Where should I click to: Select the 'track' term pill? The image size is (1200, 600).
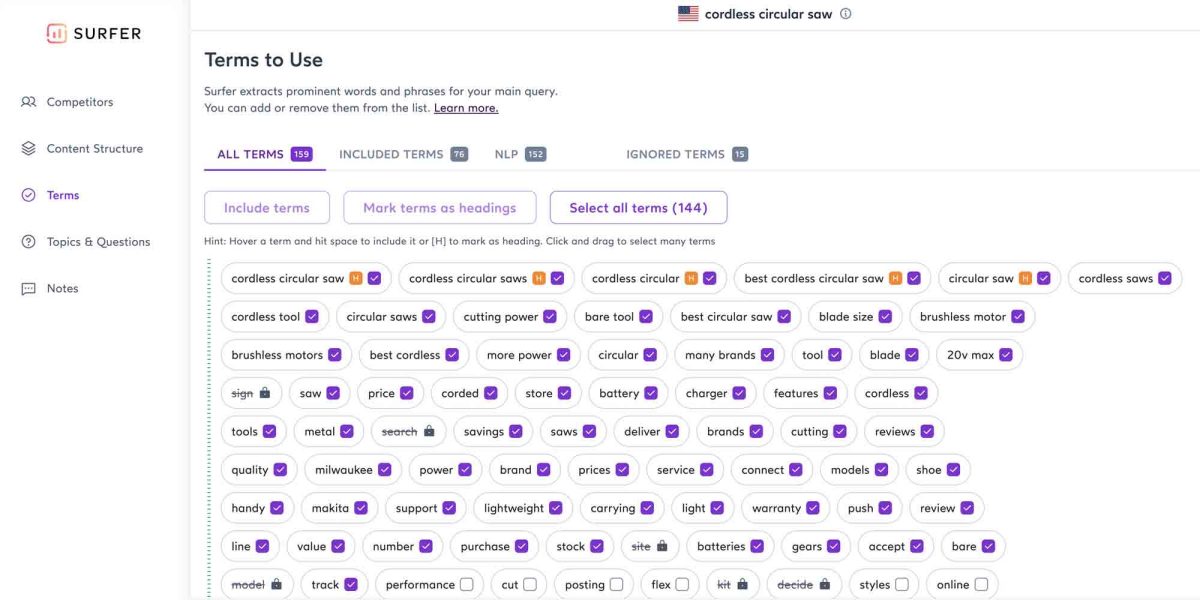[334, 584]
